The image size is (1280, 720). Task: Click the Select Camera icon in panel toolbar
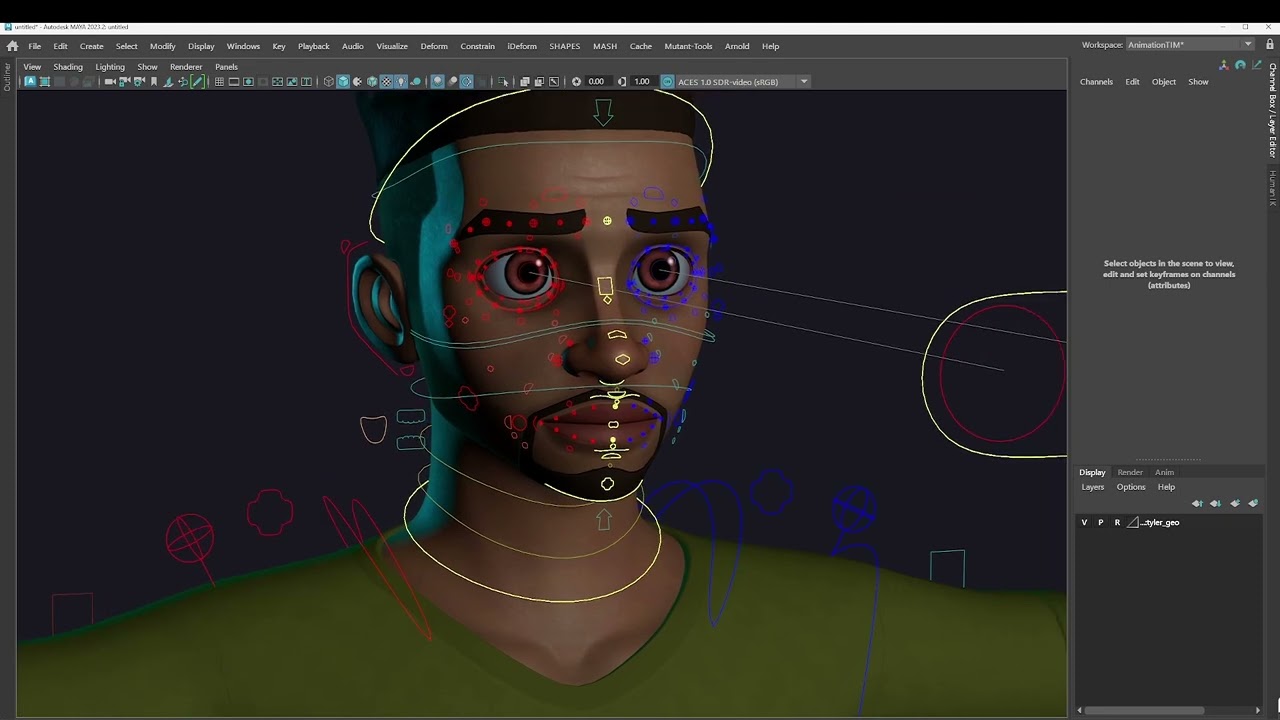[x=110, y=81]
